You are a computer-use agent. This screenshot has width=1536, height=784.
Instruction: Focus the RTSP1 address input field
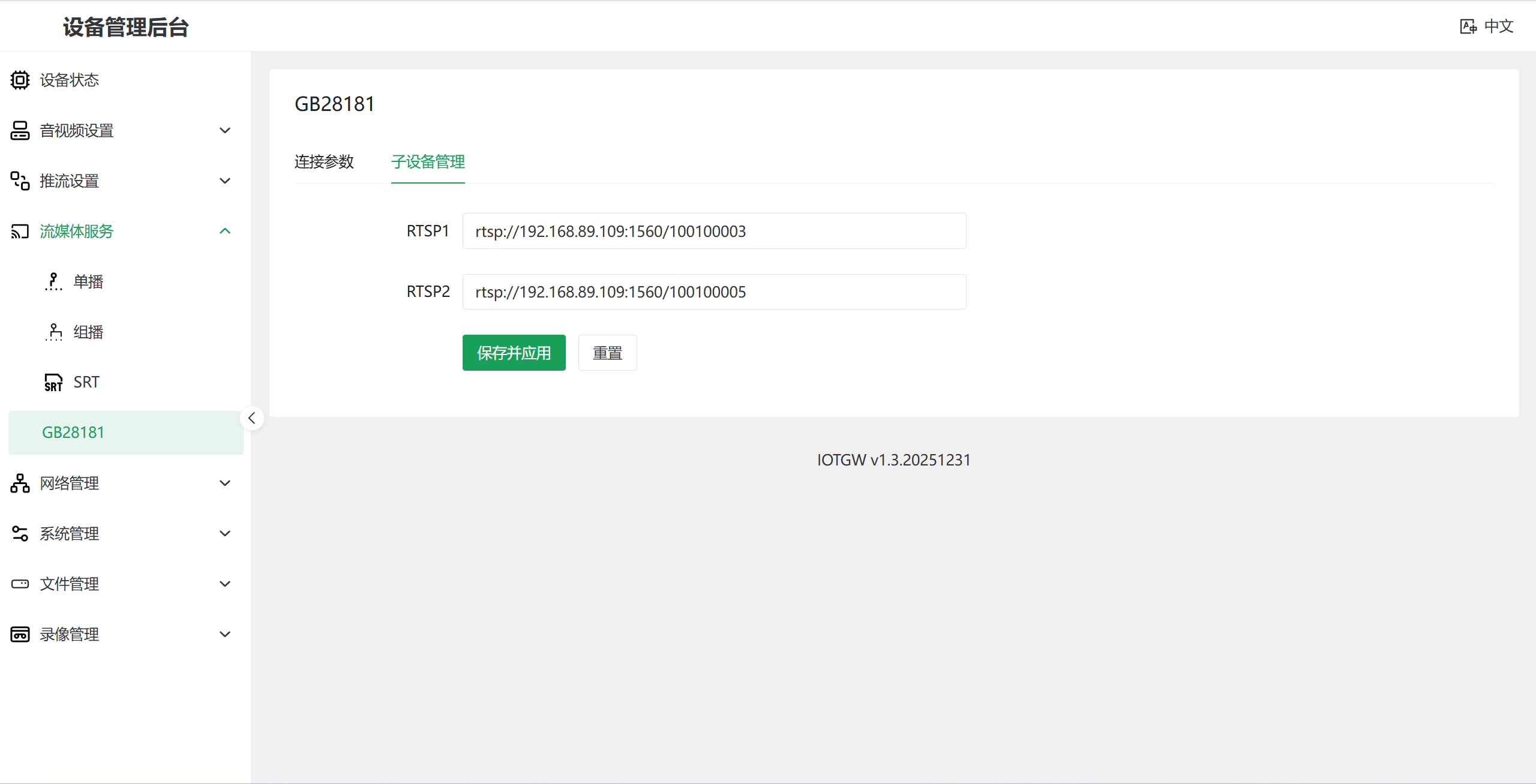pos(714,232)
